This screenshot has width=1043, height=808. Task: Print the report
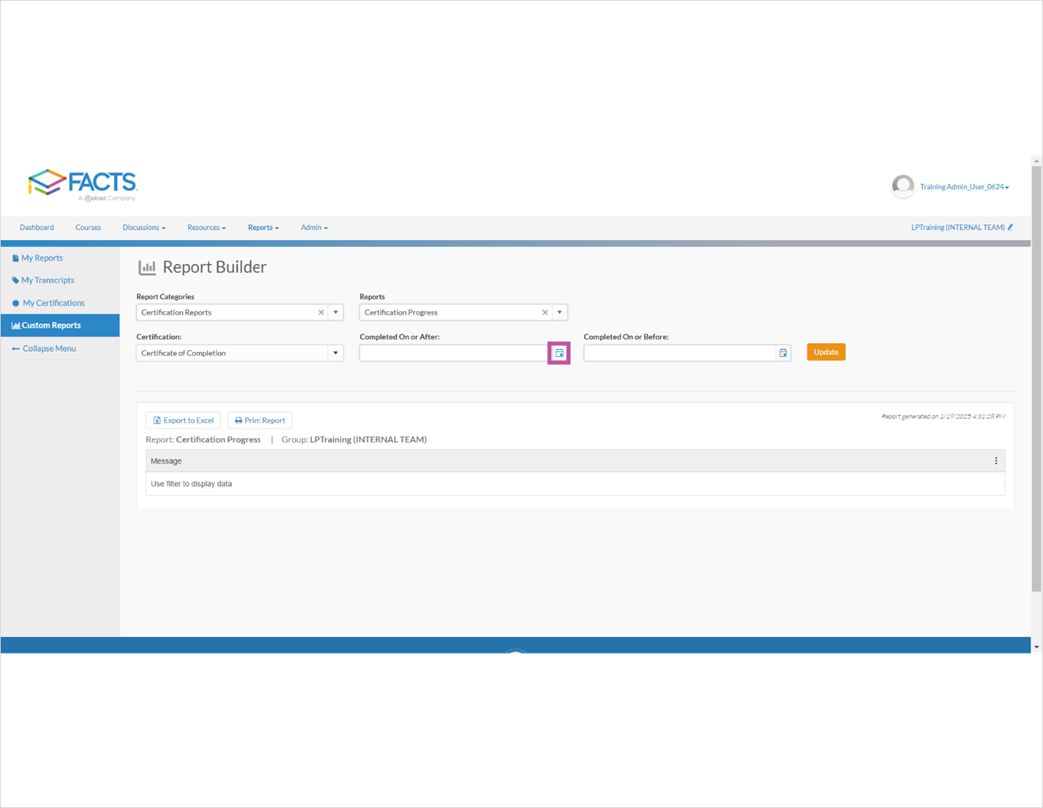coord(259,420)
